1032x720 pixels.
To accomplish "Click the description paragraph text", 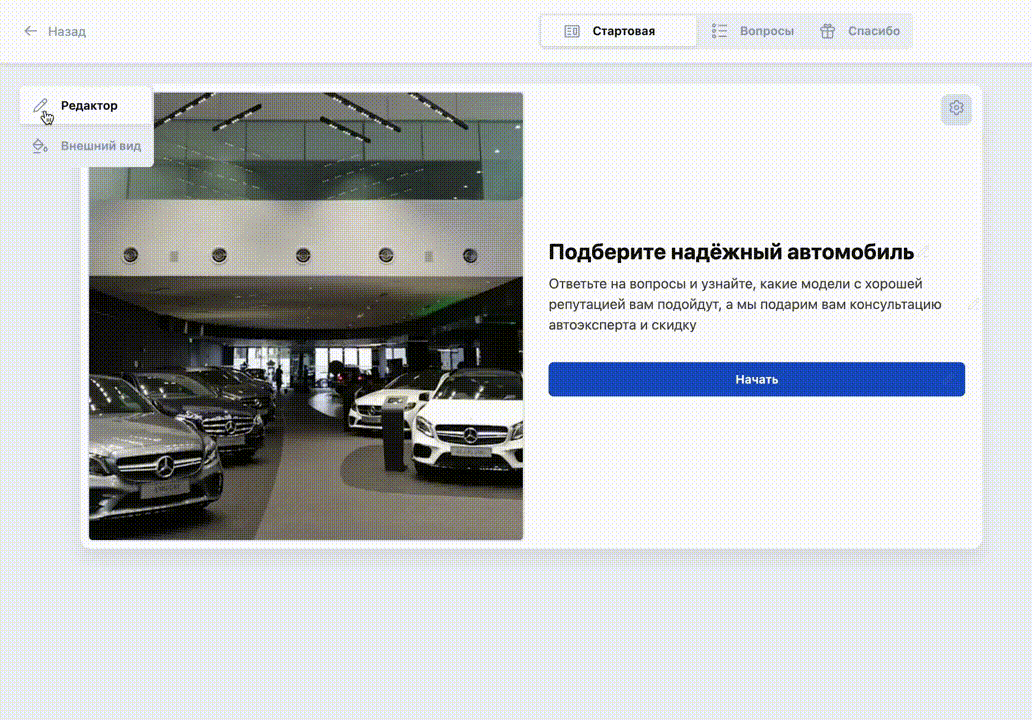I will coord(745,304).
